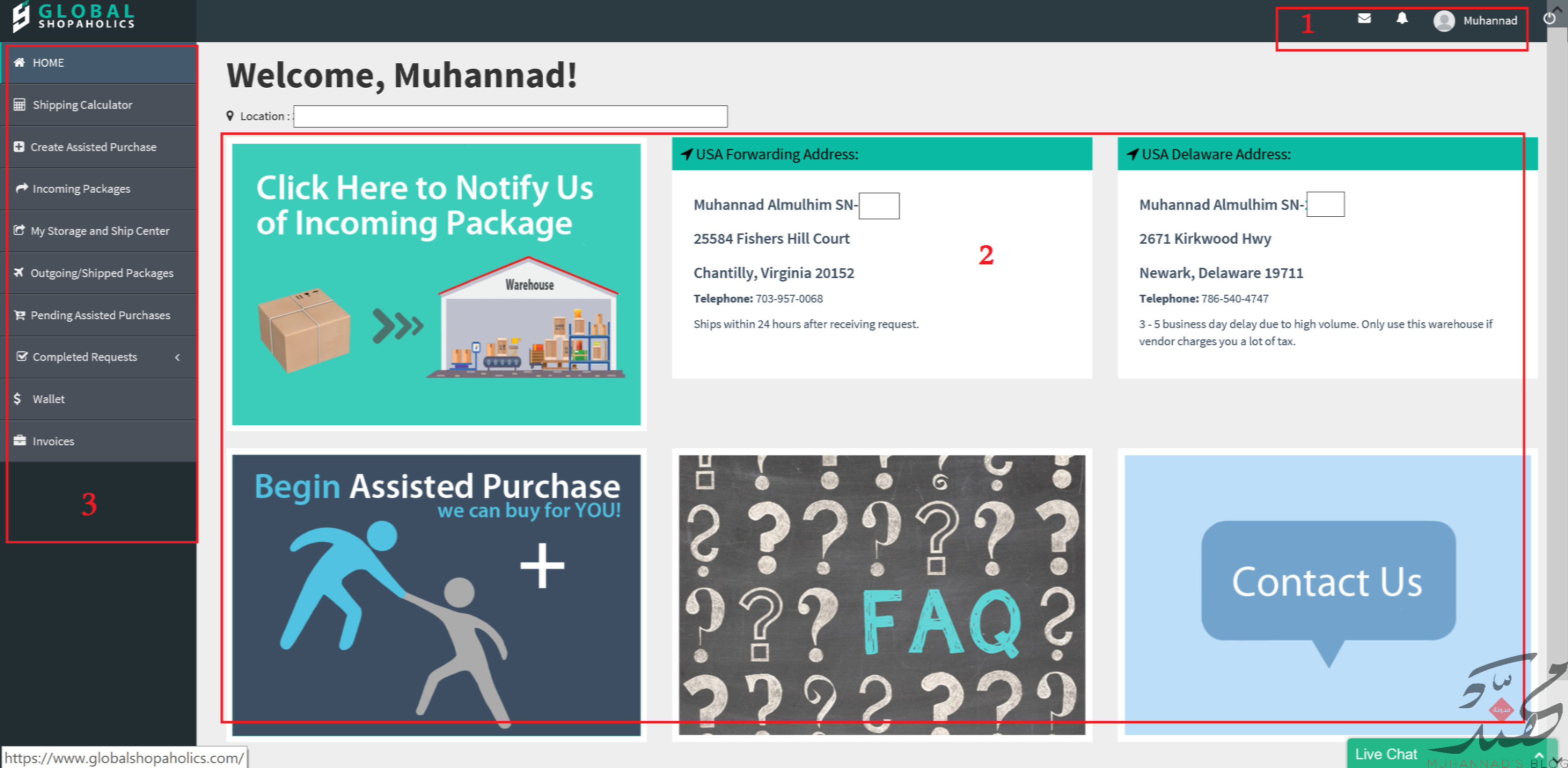
Task: Click the USA Forwarding Address header
Action: pos(882,154)
